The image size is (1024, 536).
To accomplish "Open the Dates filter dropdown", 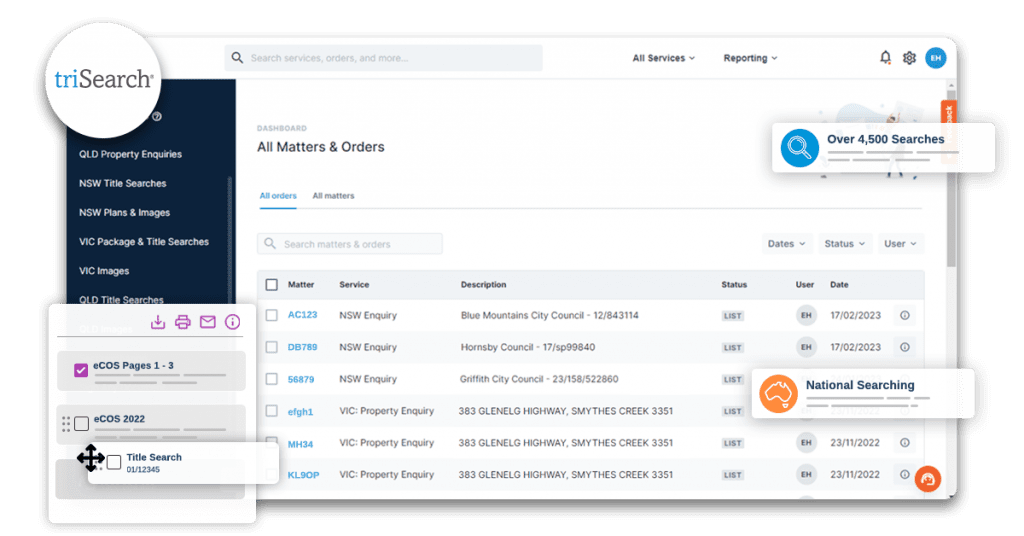I will click(x=787, y=244).
